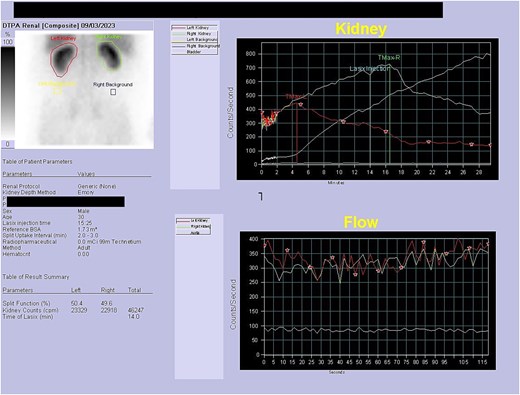Click the 0 lower threshold value of color bar
520x395 pixels.
coord(8,144)
